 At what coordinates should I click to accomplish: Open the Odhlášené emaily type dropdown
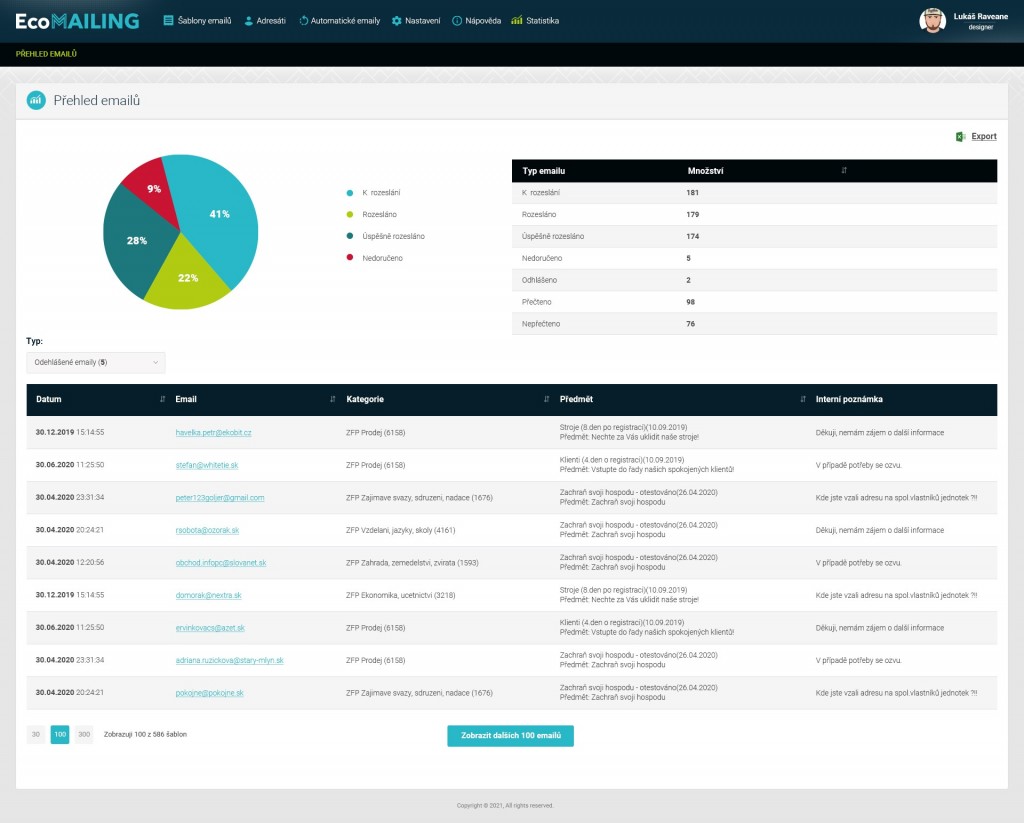coord(96,362)
